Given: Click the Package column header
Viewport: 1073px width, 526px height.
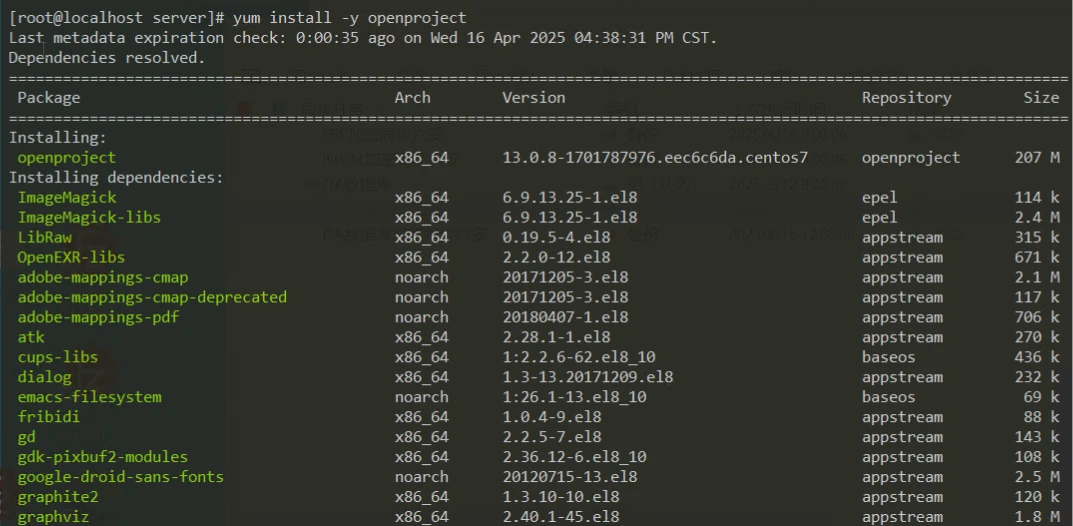Looking at the screenshot, I should pos(49,98).
